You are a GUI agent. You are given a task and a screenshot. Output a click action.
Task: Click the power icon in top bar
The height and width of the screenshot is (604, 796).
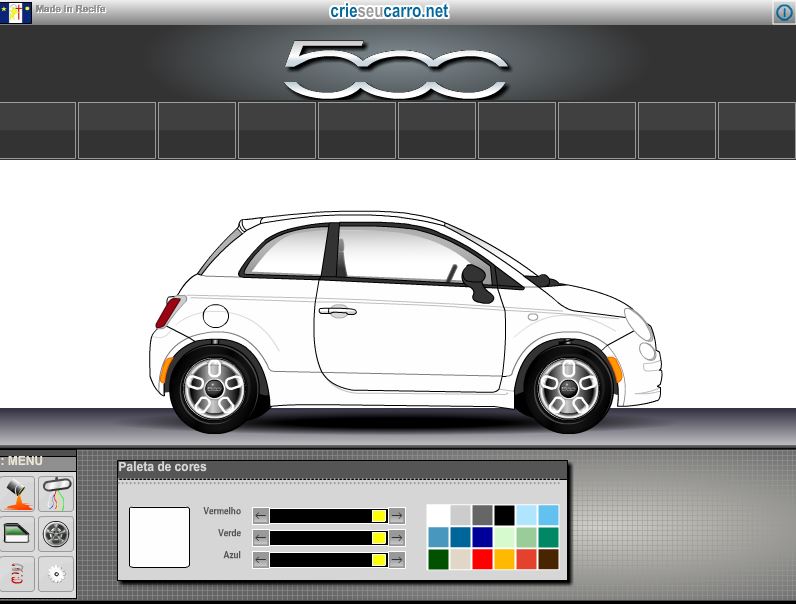[784, 12]
